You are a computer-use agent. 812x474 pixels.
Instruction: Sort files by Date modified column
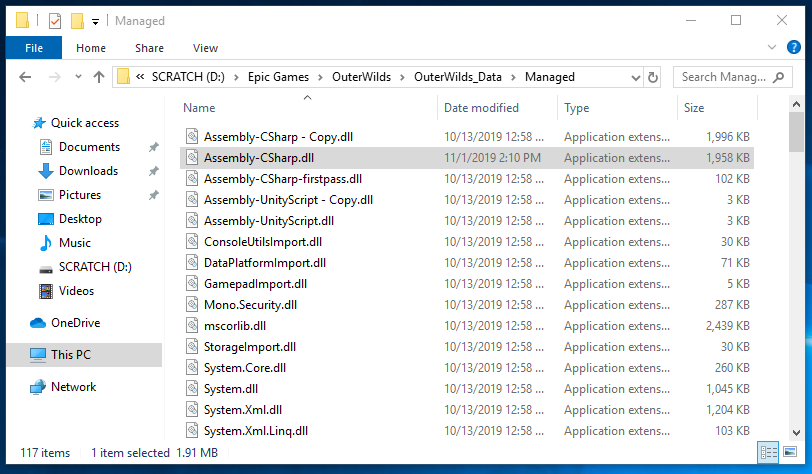click(x=481, y=108)
